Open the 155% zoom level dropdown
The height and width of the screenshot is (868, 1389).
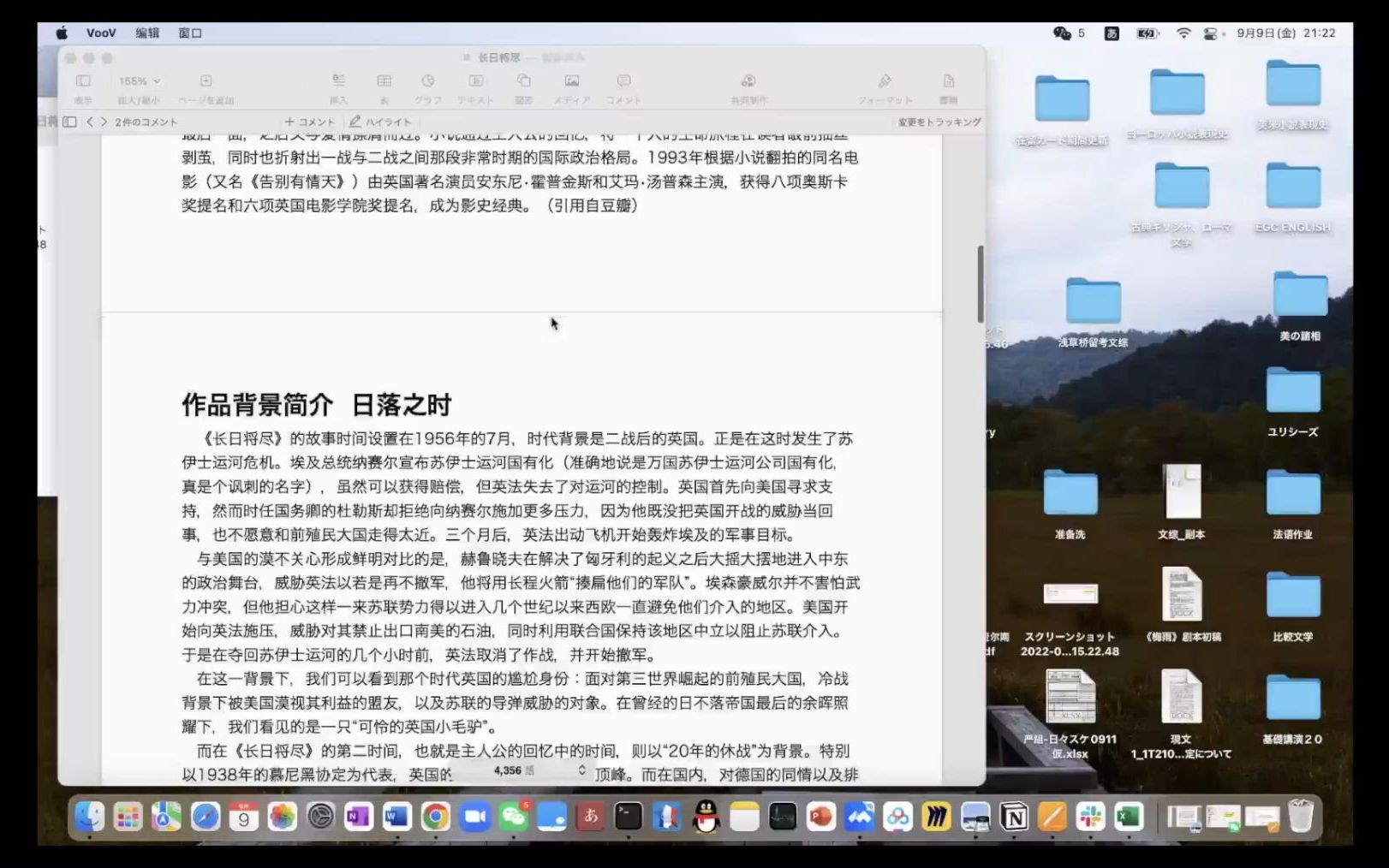point(140,81)
